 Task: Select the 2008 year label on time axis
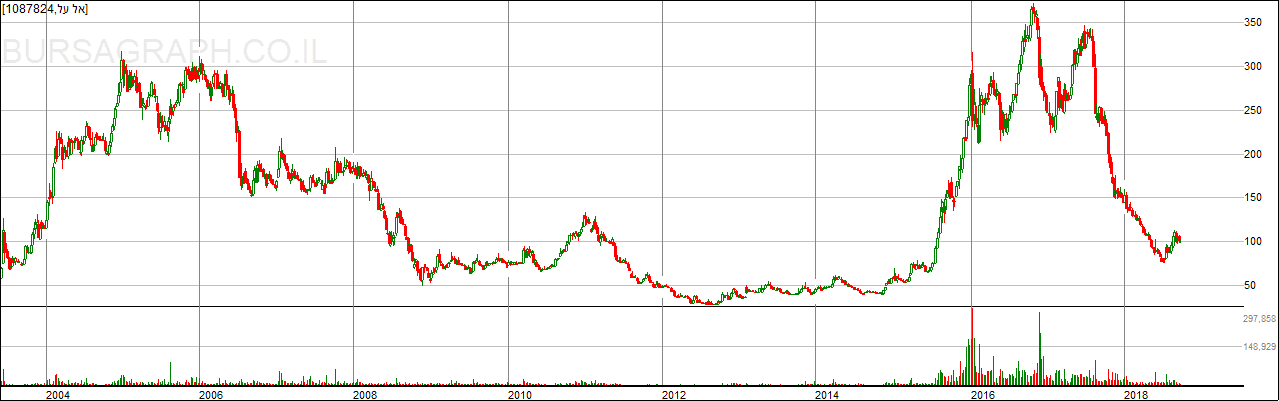(365, 394)
